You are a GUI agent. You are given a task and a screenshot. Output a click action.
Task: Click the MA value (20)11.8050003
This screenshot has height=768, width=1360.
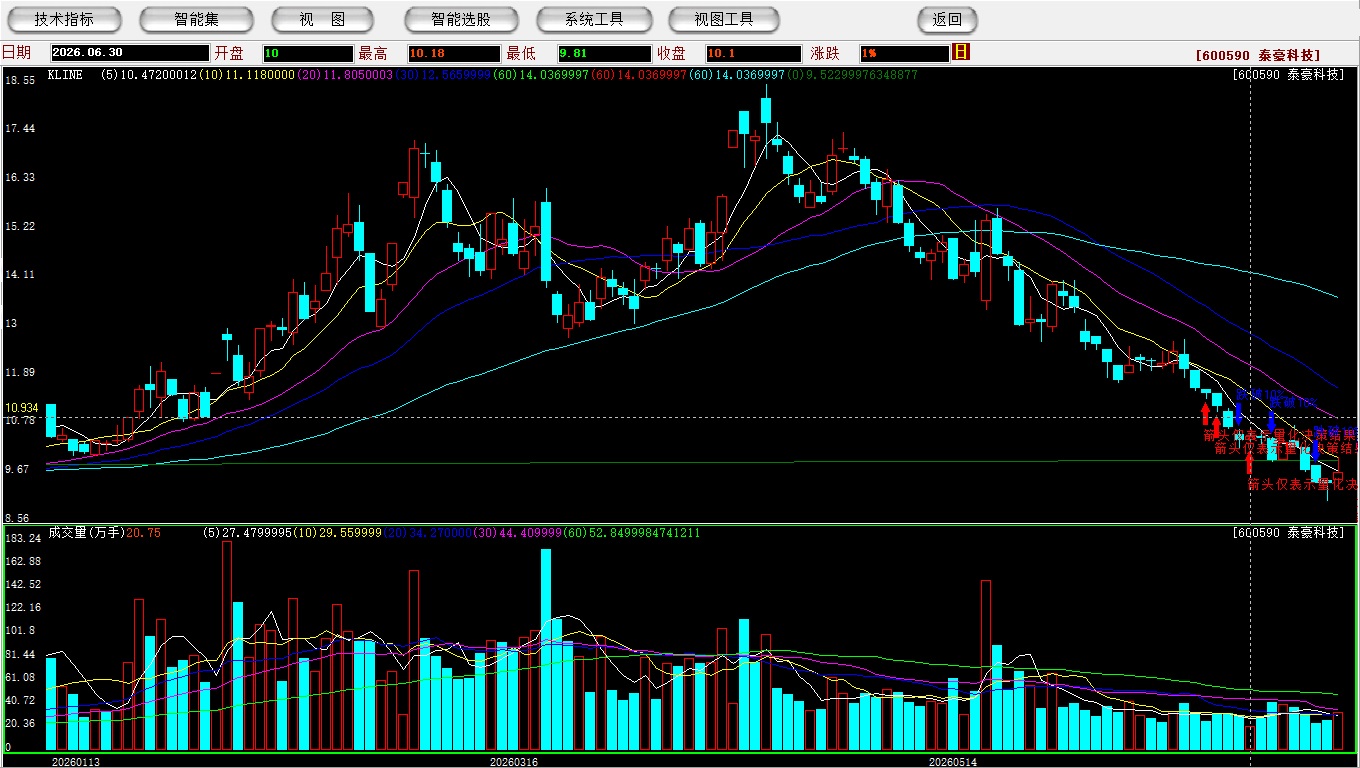pos(345,74)
